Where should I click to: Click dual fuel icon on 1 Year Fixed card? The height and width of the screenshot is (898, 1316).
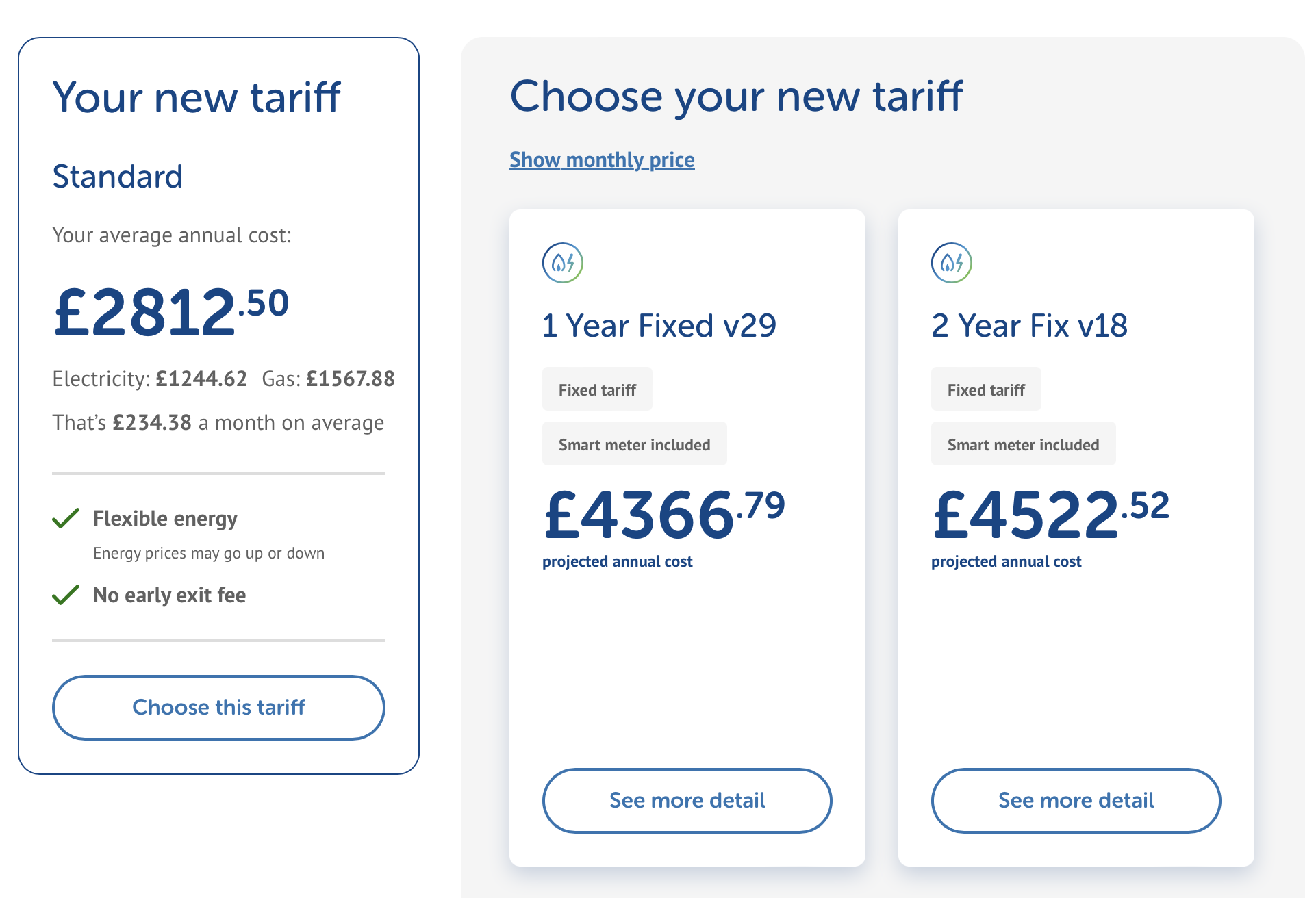[563, 263]
